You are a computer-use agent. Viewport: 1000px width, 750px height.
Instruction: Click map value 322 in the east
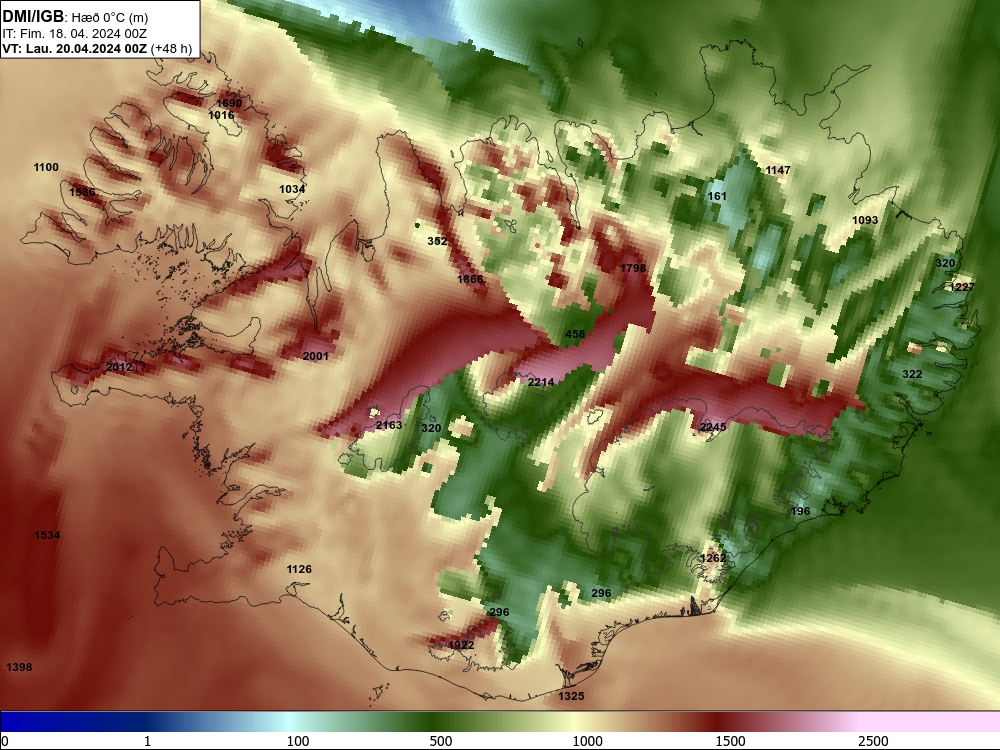tap(912, 374)
